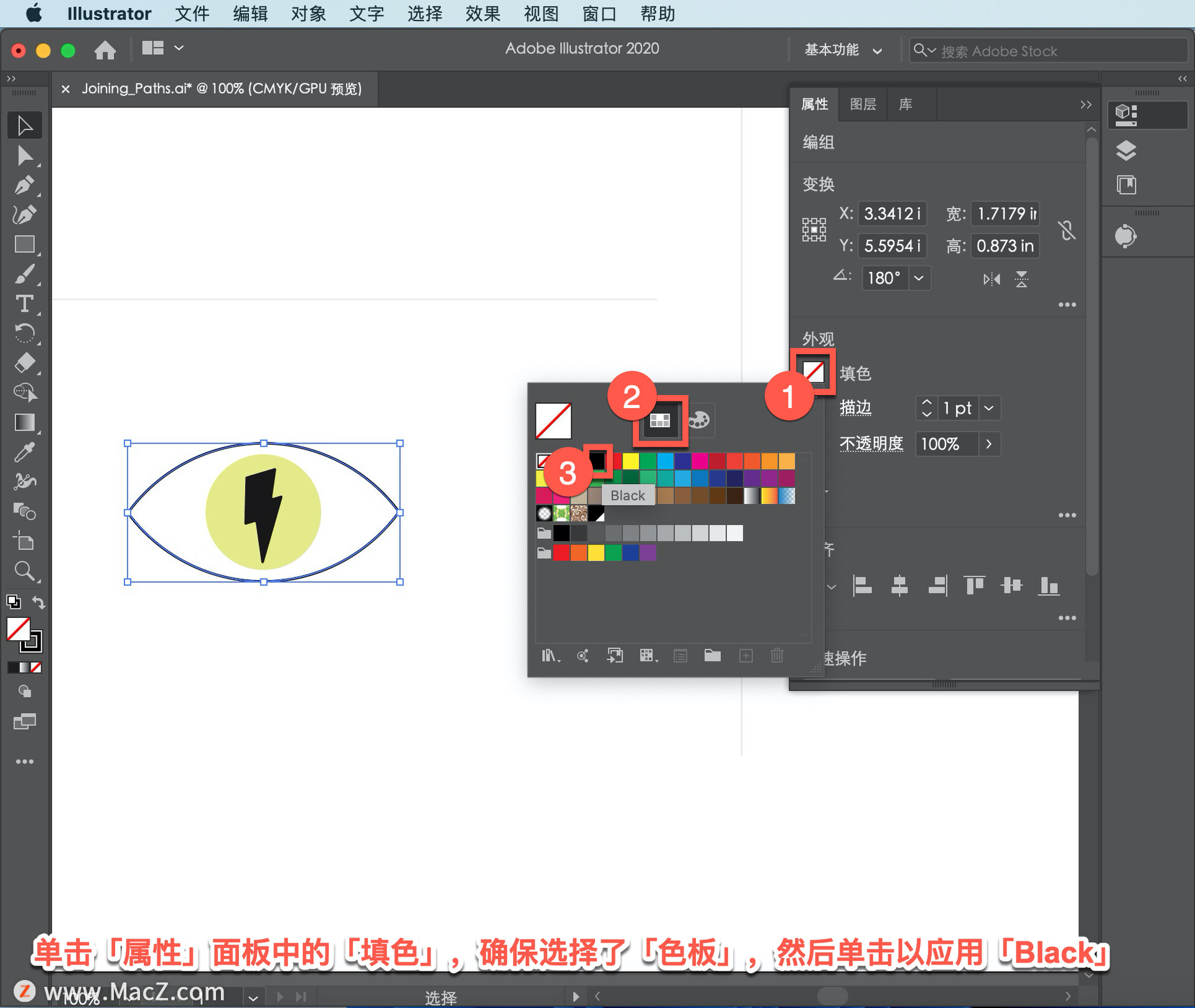Toggle constrain width and height proportions
Viewport: 1195px width, 1008px height.
[x=1067, y=230]
